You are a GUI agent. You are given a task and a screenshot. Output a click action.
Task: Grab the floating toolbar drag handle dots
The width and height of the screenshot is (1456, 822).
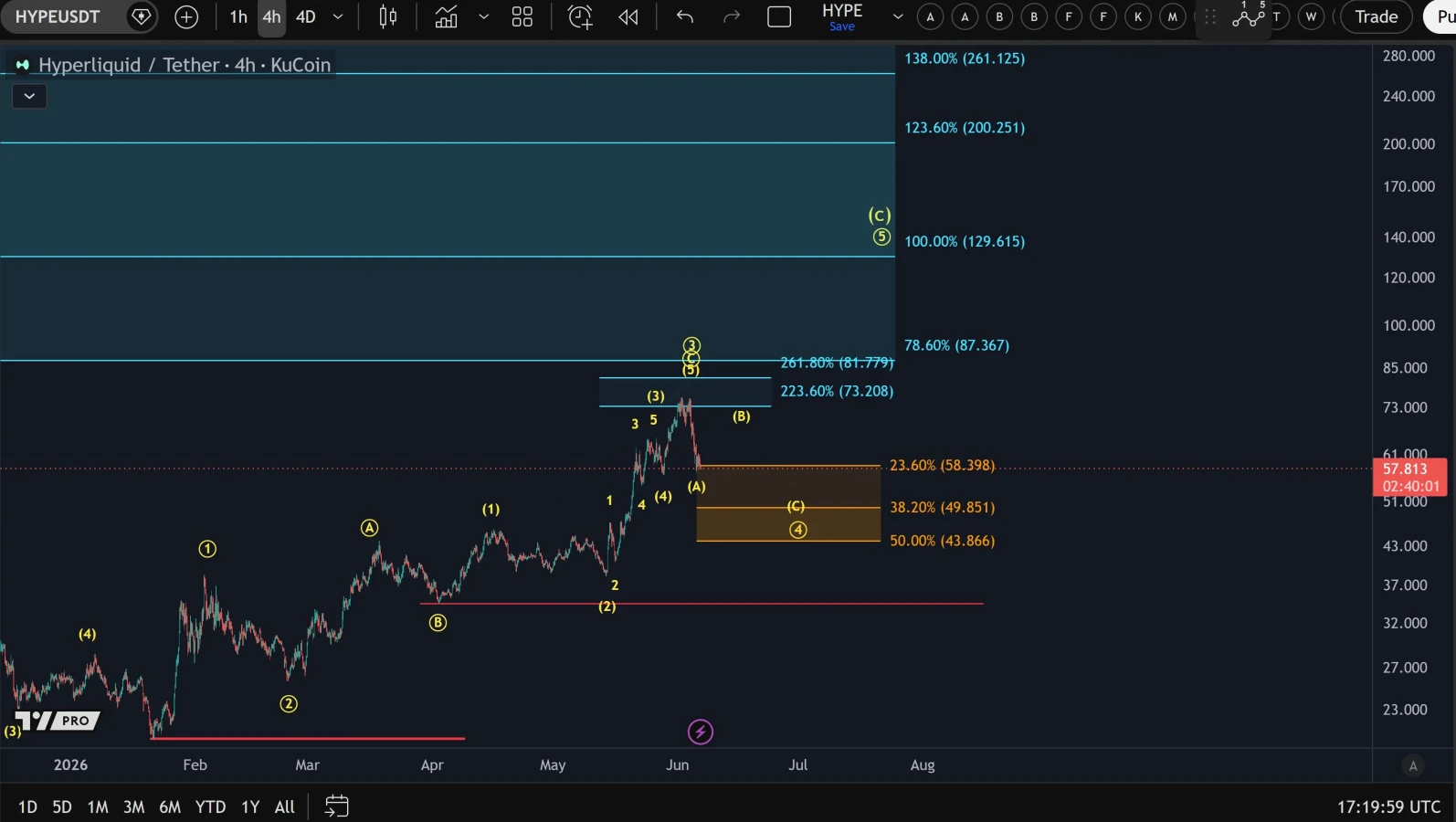pyautogui.click(x=1210, y=16)
